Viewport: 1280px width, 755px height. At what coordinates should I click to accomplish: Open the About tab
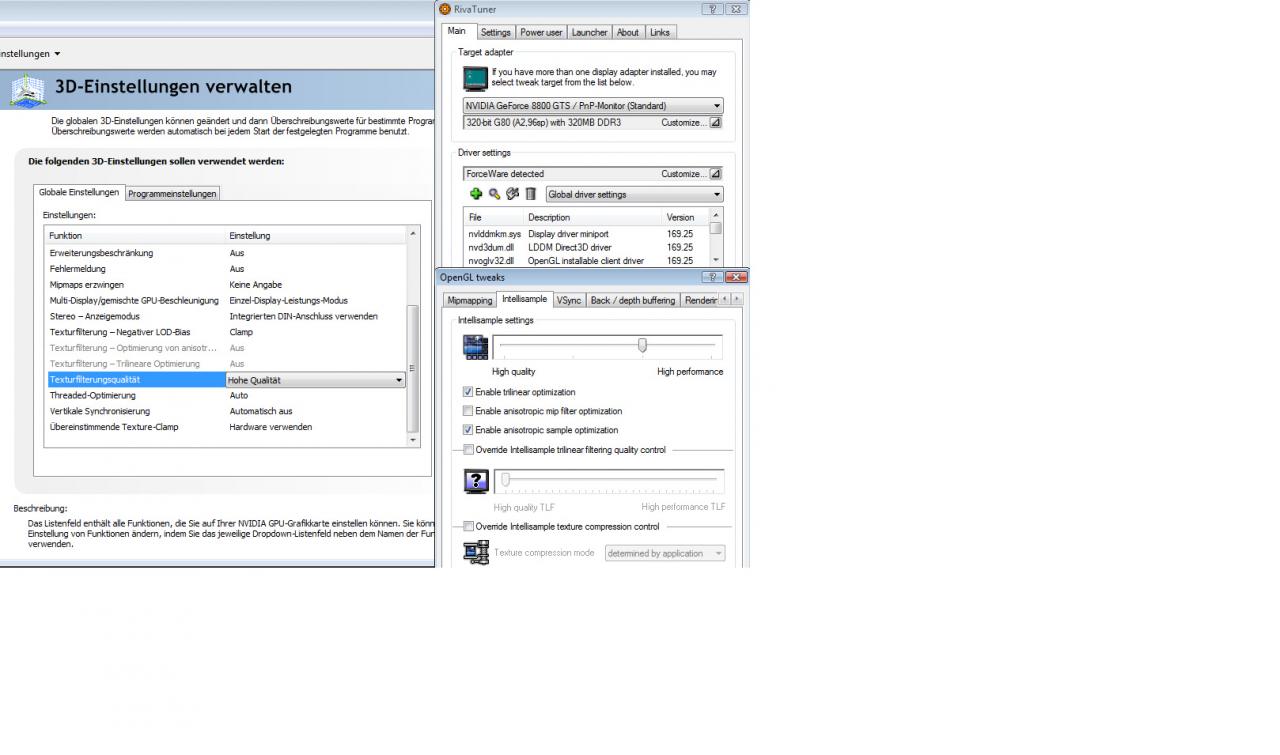628,32
